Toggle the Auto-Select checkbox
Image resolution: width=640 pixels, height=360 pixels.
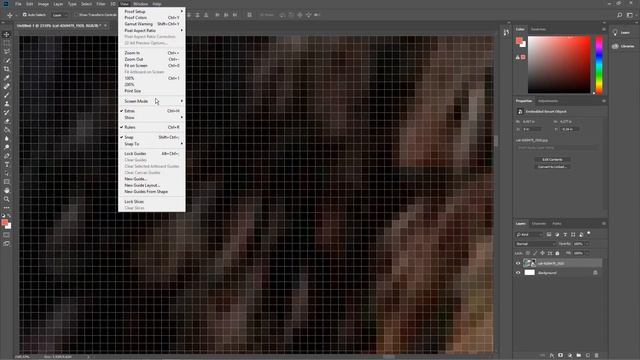(x=24, y=15)
